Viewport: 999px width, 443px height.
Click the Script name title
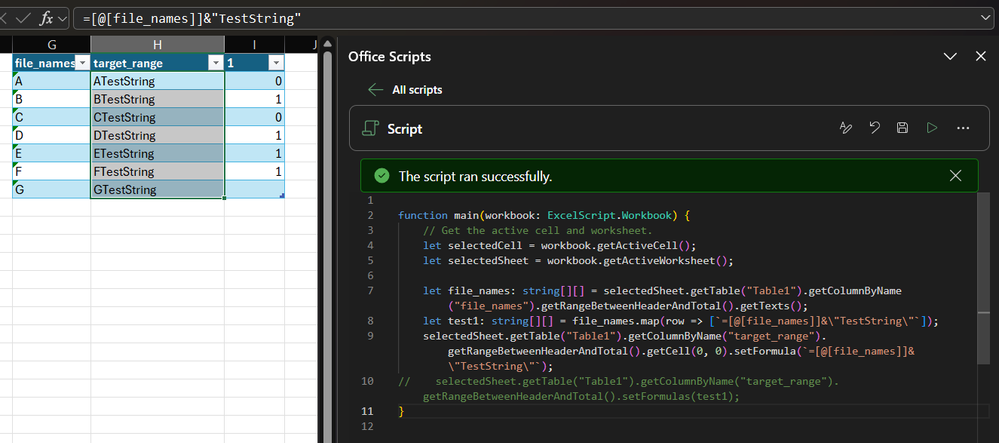(404, 129)
